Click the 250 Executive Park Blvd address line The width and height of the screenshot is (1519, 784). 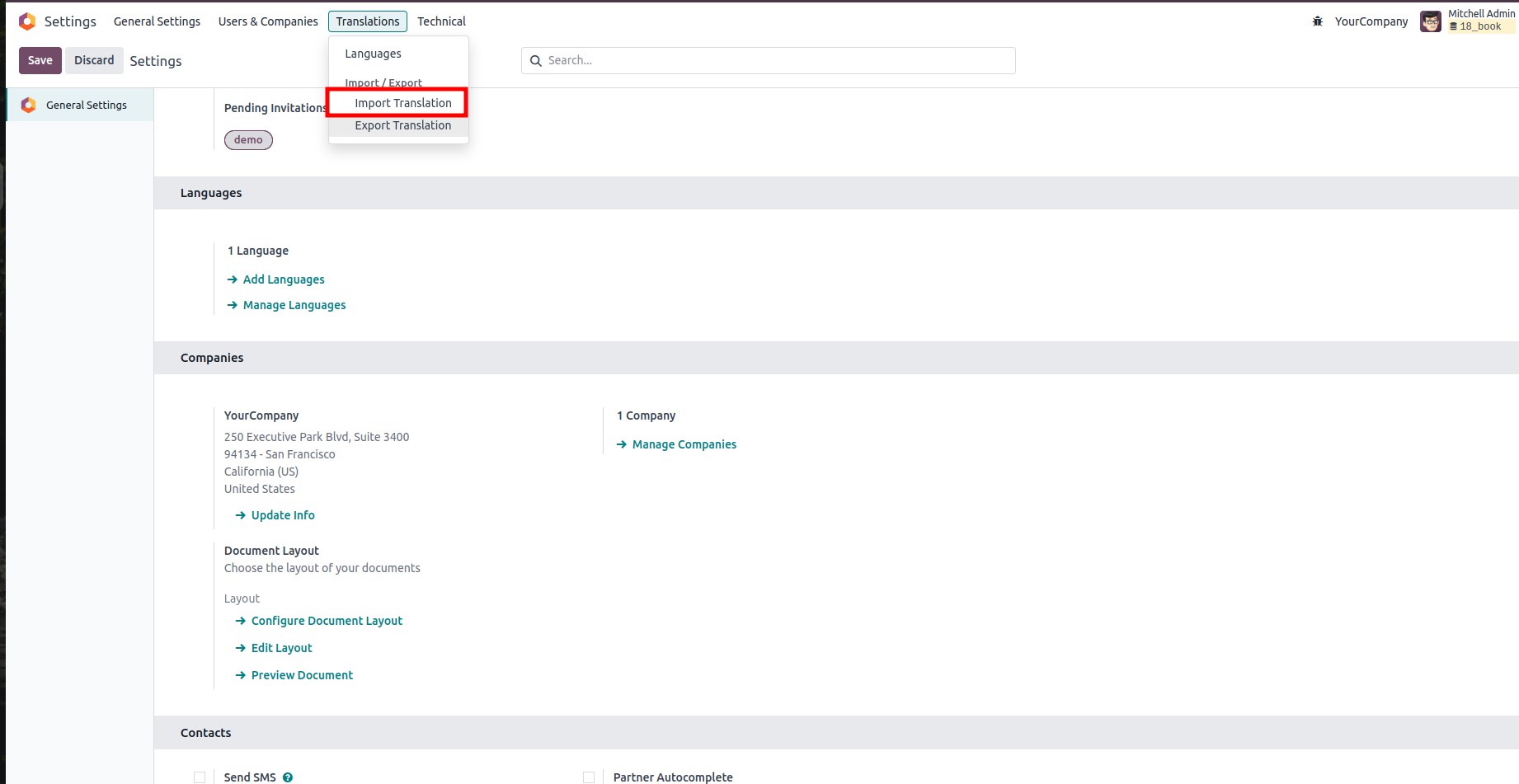[x=317, y=438]
